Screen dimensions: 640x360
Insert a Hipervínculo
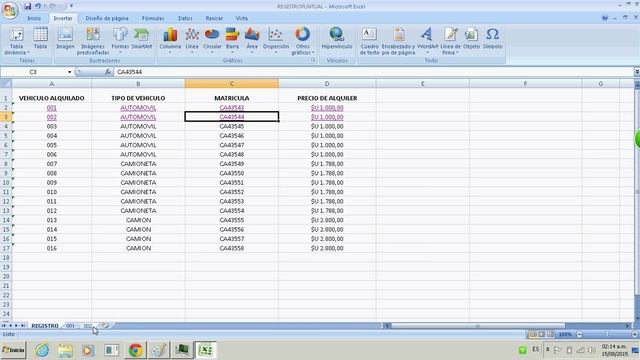tap(337, 39)
